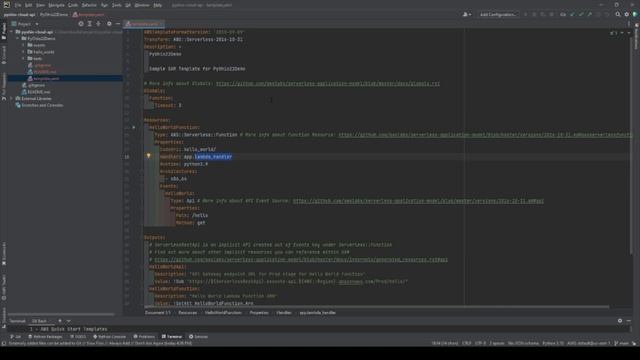Open the Python Packages tool window
640x360 pixels.
(x=45, y=337)
